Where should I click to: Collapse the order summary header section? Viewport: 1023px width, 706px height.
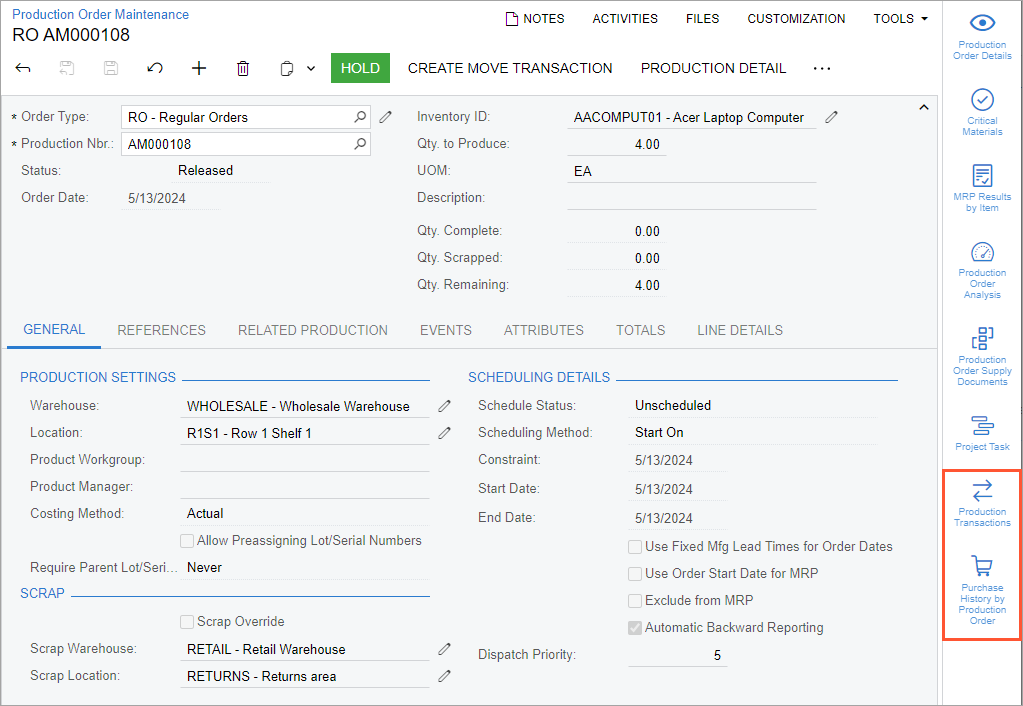pos(923,106)
